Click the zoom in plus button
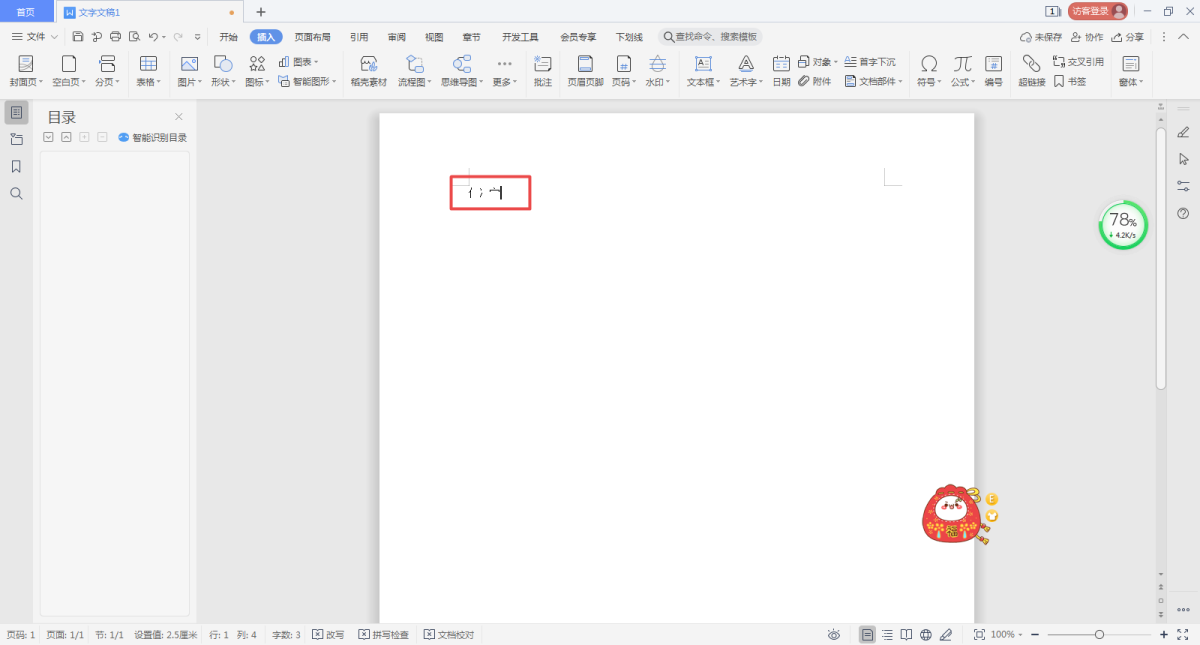 point(1164,634)
